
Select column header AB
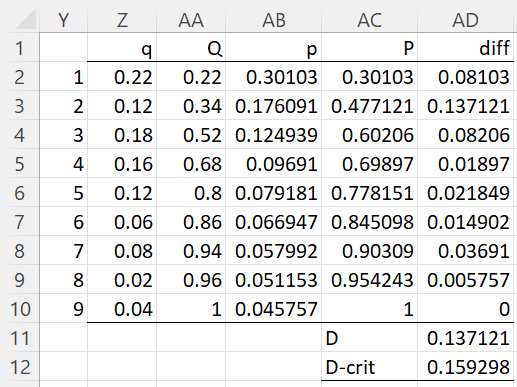[x=274, y=20]
